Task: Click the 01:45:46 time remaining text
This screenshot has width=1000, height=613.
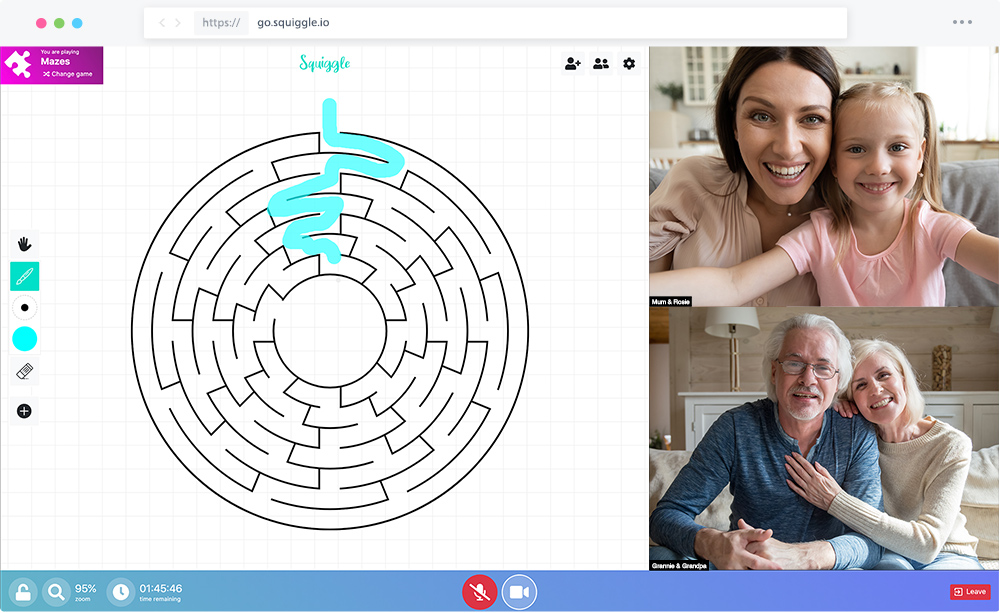Action: click(161, 589)
